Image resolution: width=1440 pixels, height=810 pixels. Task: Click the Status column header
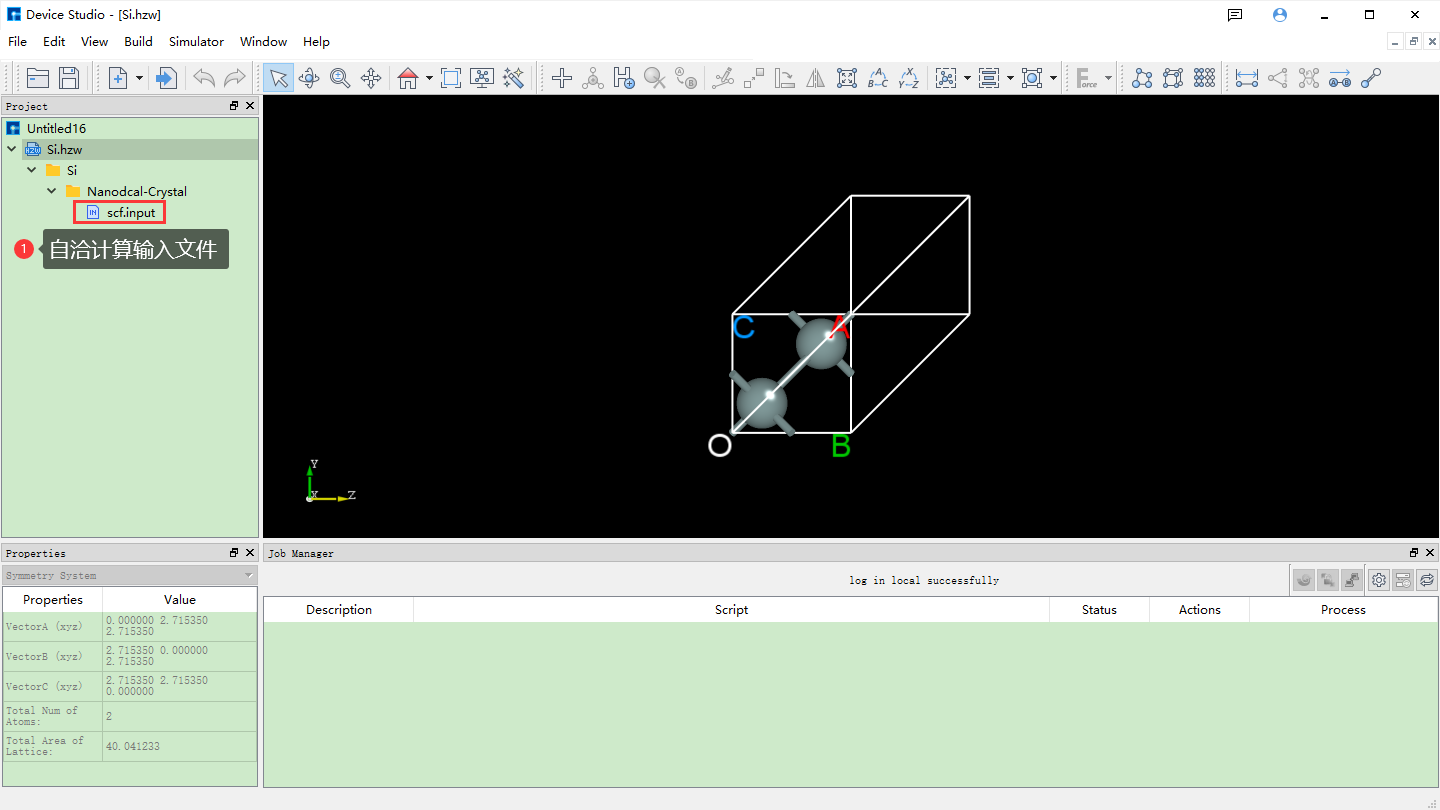coord(1099,610)
